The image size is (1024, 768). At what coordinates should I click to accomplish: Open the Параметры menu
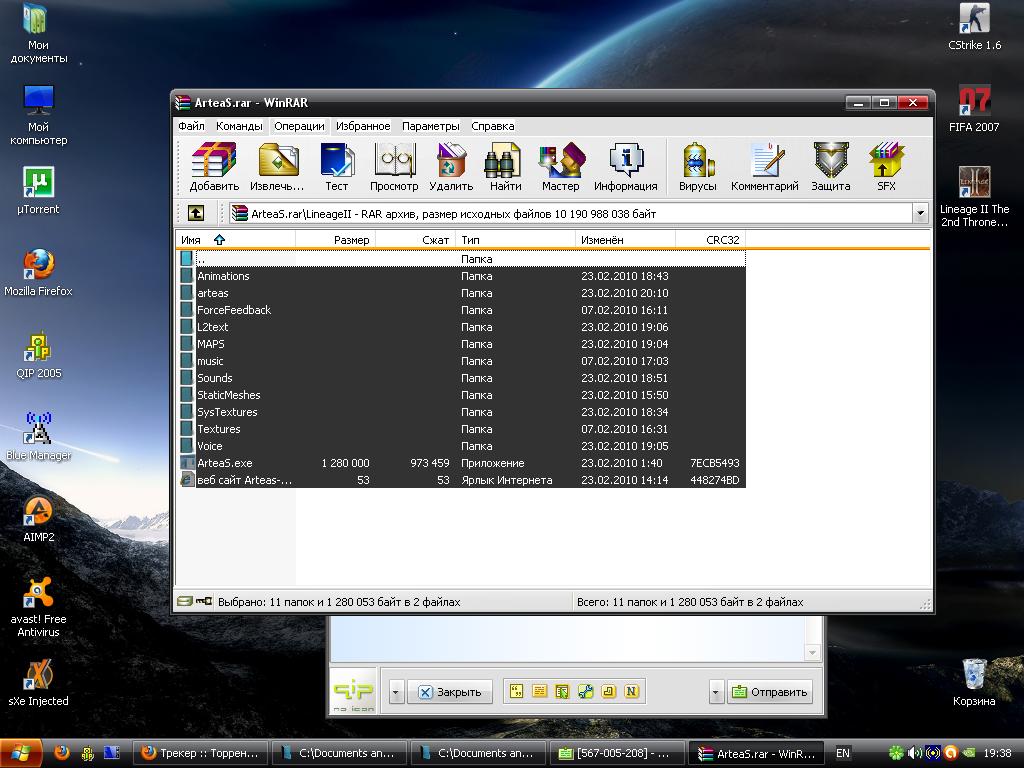tap(430, 126)
